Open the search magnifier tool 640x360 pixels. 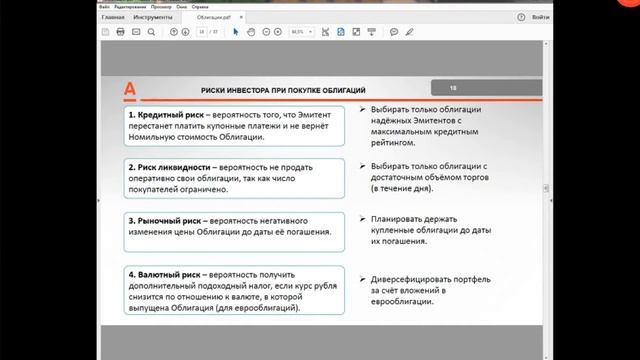[x=151, y=32]
